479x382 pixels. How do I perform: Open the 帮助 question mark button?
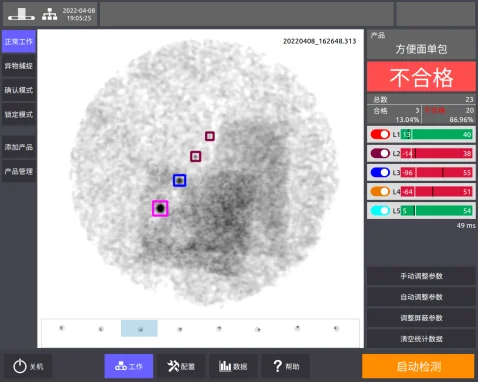tap(286, 366)
